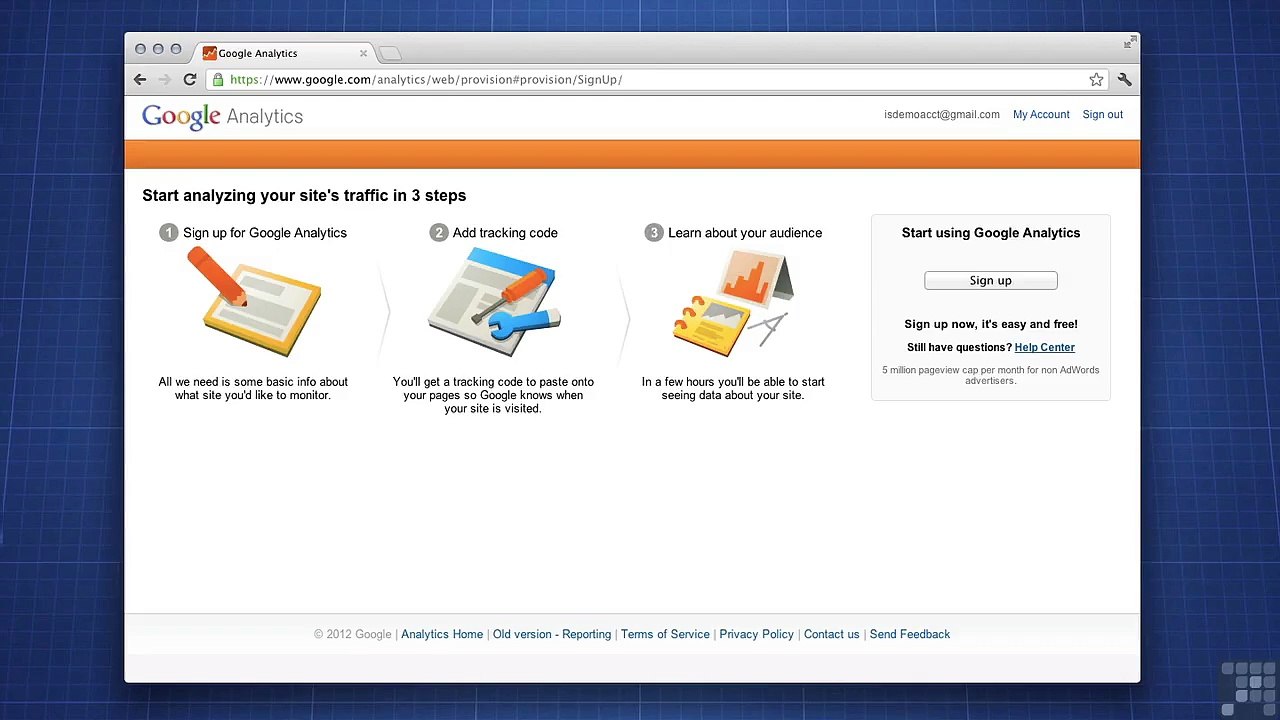Click the 'Add tracking code' step heading

pos(505,232)
